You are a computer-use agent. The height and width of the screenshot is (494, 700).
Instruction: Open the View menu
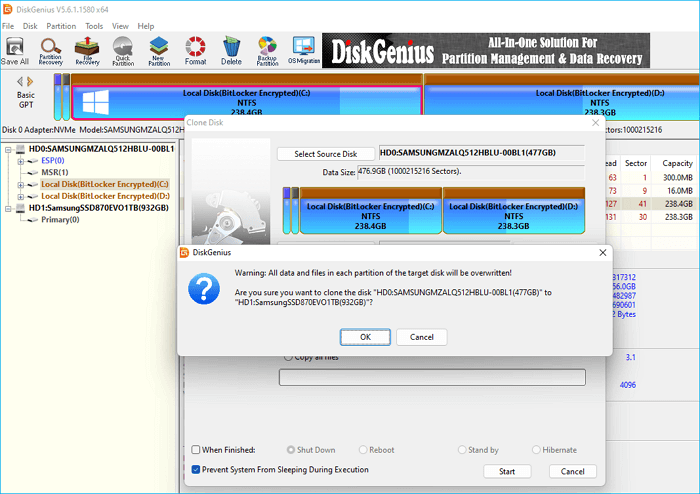coord(120,26)
